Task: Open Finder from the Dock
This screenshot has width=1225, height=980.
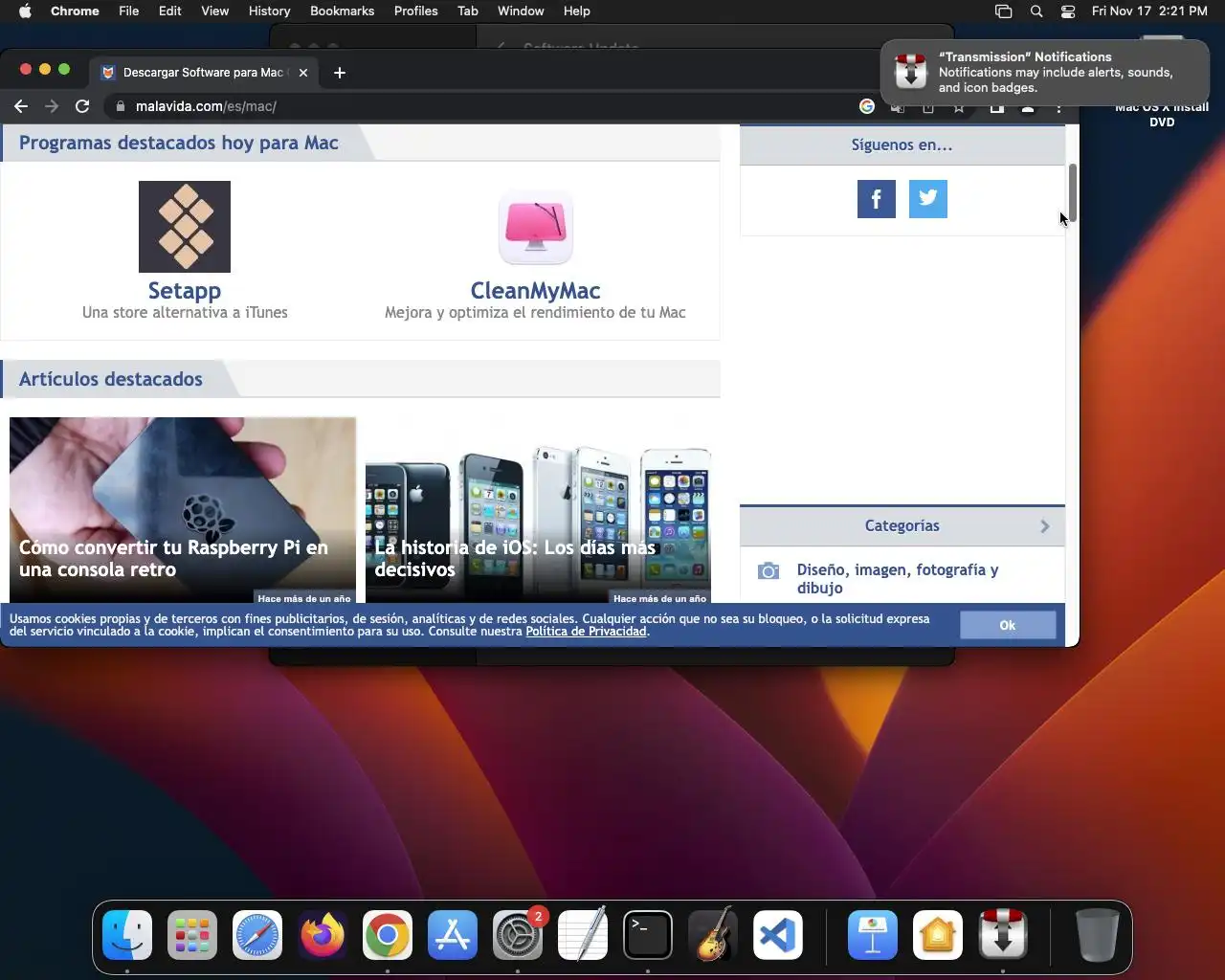Action: point(127,935)
